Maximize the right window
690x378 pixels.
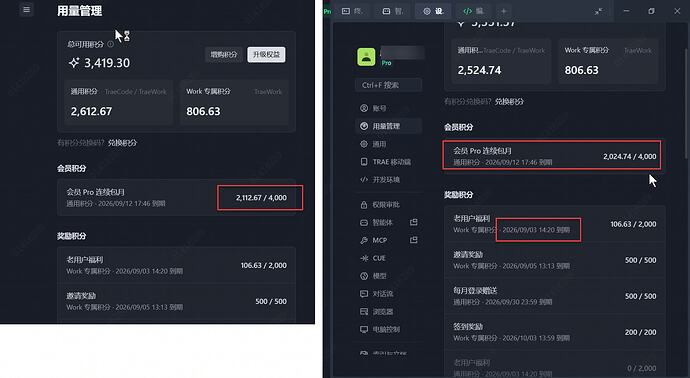(651, 11)
